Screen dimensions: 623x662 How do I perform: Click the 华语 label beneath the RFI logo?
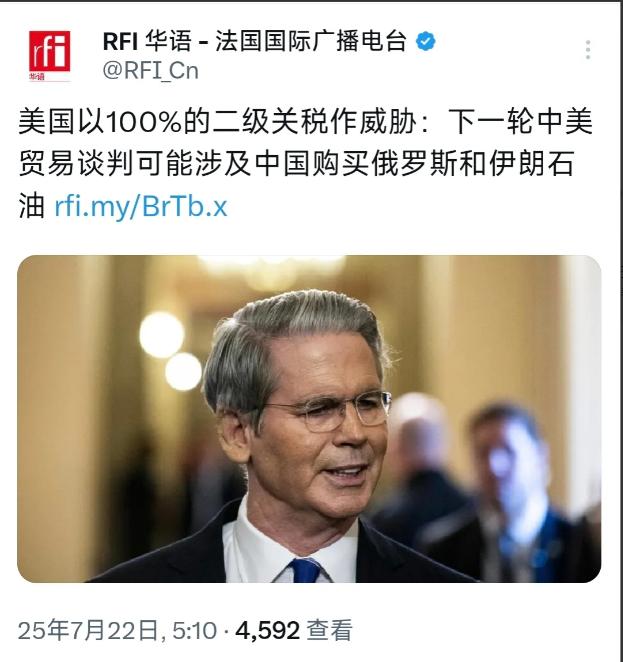click(x=37, y=76)
